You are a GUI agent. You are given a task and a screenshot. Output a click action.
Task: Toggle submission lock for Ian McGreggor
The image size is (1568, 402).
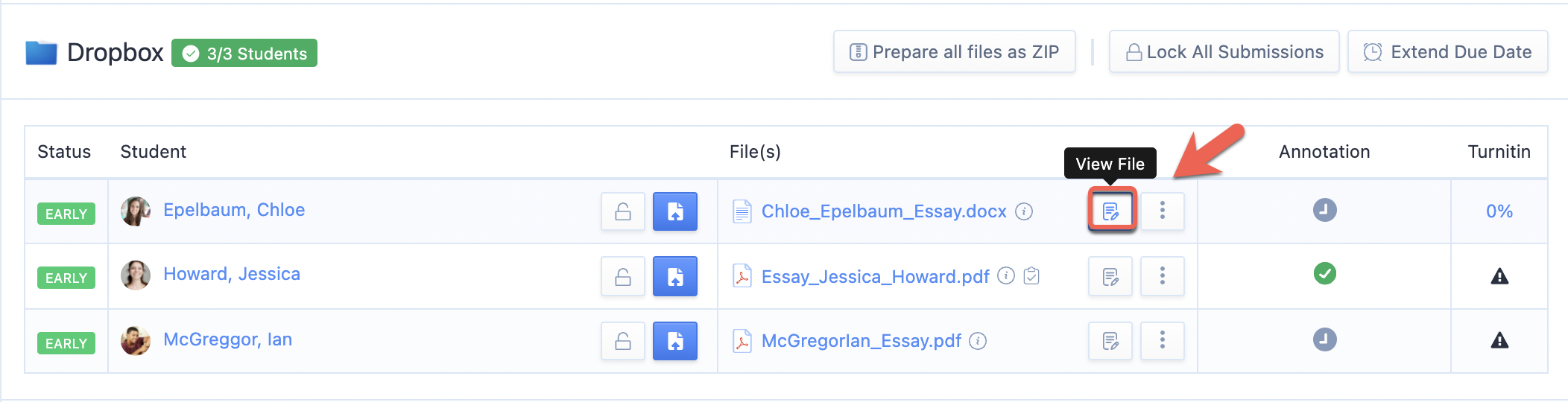pos(623,341)
